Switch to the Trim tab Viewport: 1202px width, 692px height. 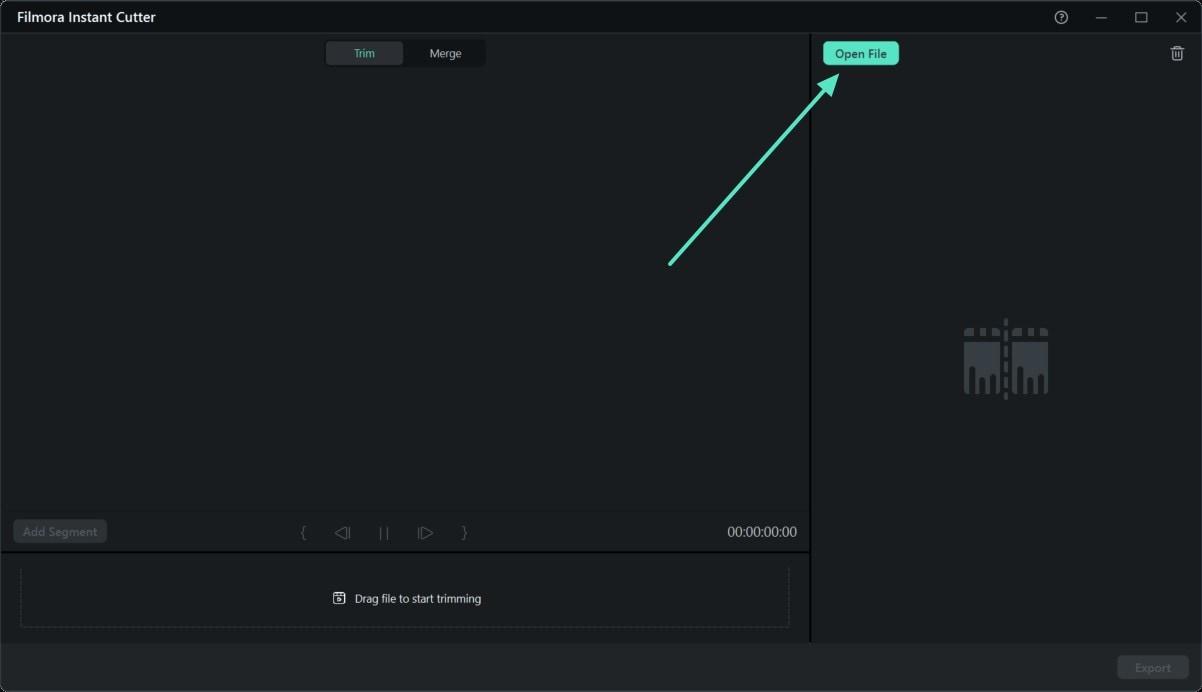tap(364, 53)
